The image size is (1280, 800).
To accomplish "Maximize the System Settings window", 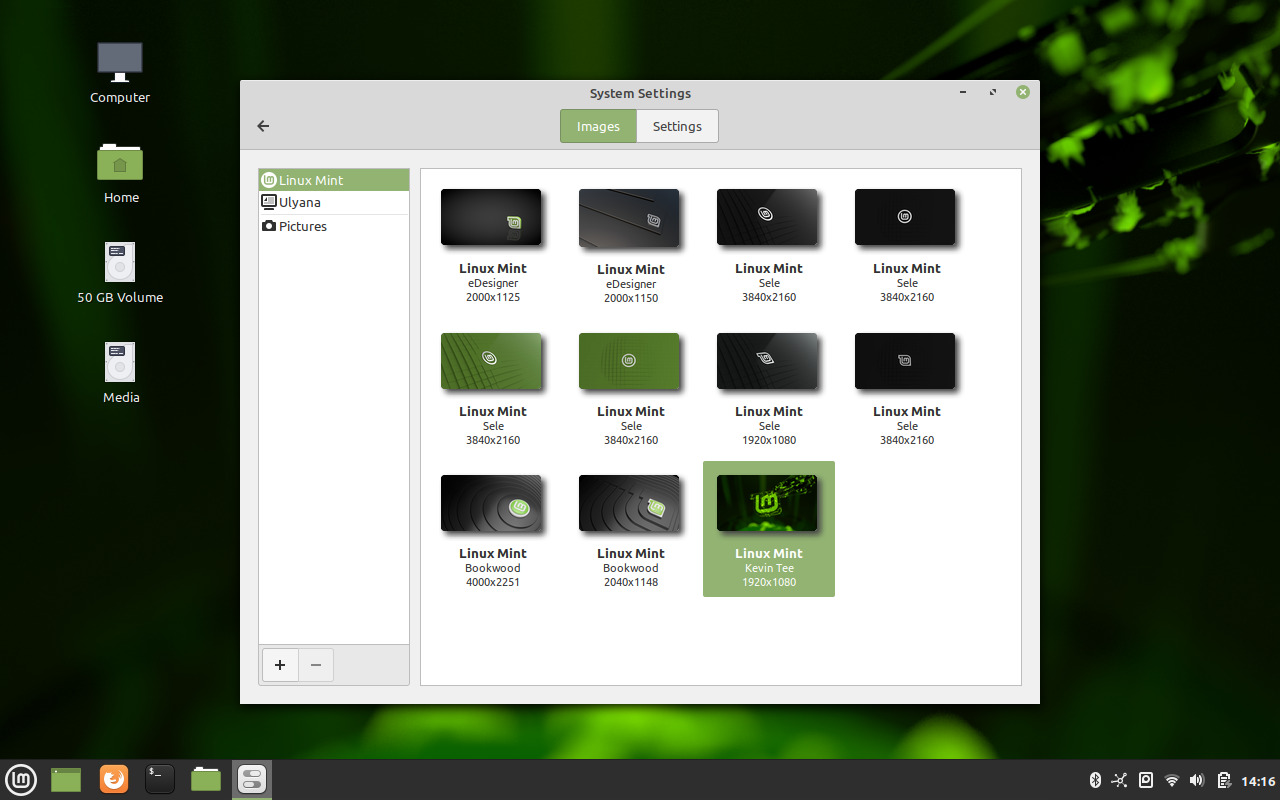I will 993,92.
